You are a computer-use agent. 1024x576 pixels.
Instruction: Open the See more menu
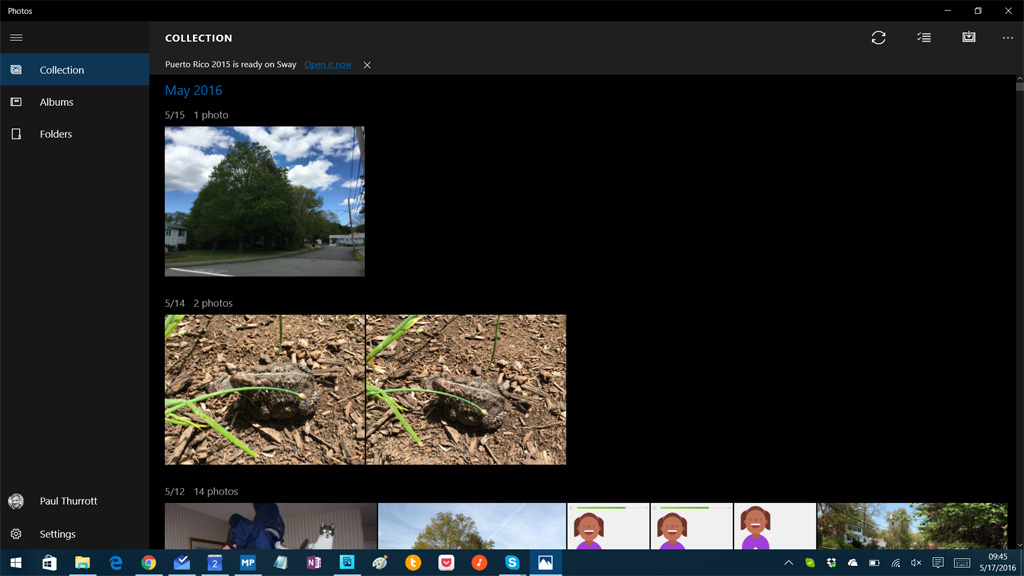[1008, 37]
